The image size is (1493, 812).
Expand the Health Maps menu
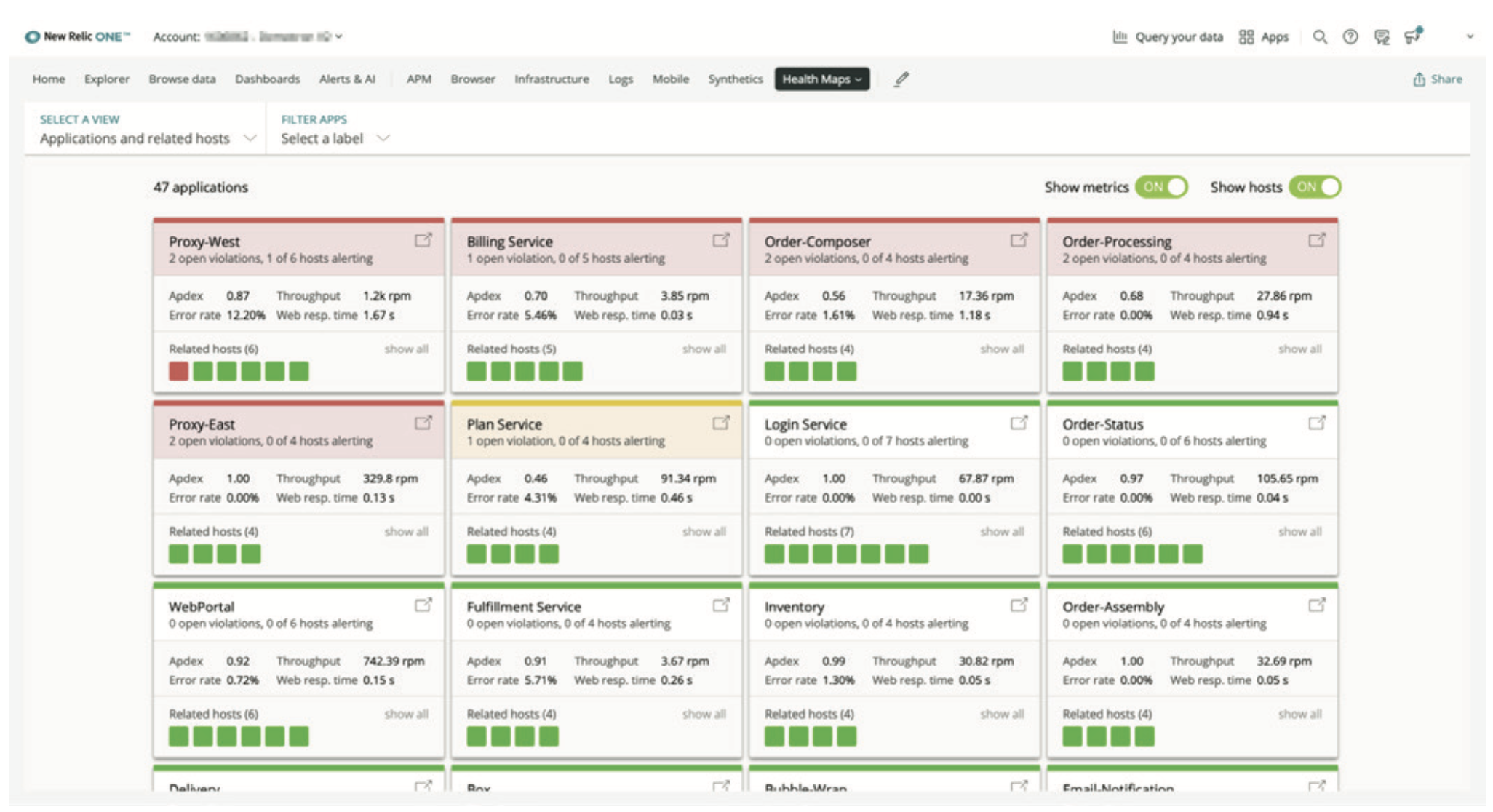(821, 79)
